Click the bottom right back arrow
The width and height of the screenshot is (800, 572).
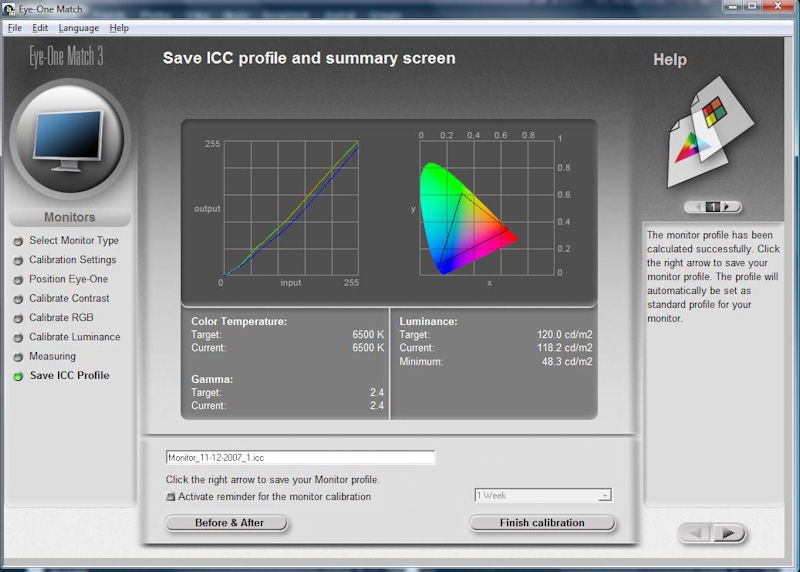click(x=695, y=534)
